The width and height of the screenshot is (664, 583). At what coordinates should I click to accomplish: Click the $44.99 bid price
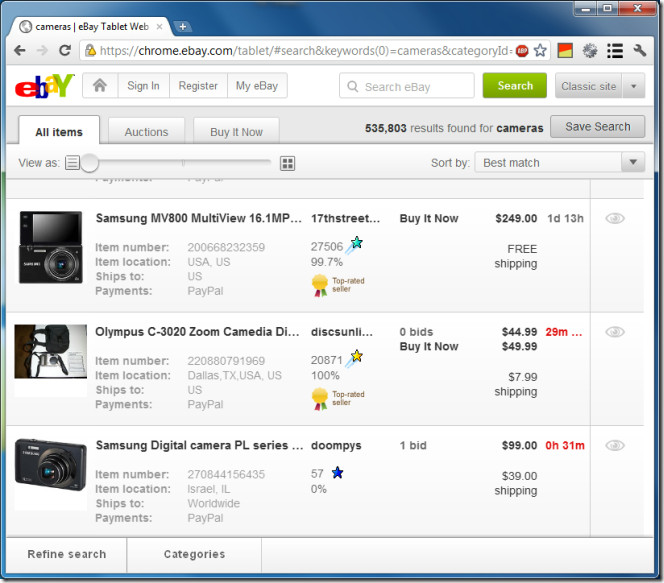[x=520, y=332]
